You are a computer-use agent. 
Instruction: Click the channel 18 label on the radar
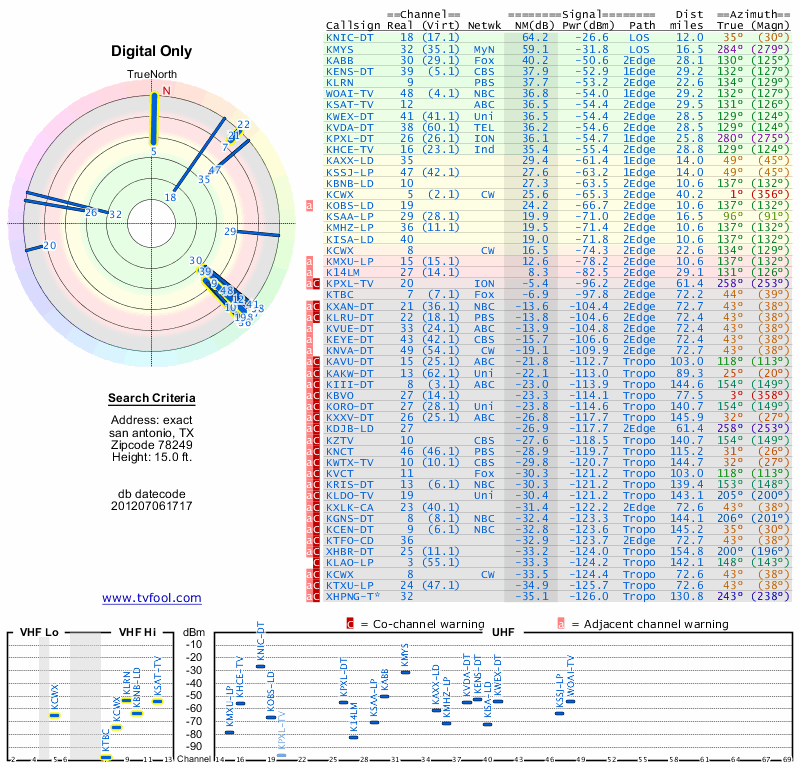(x=170, y=197)
